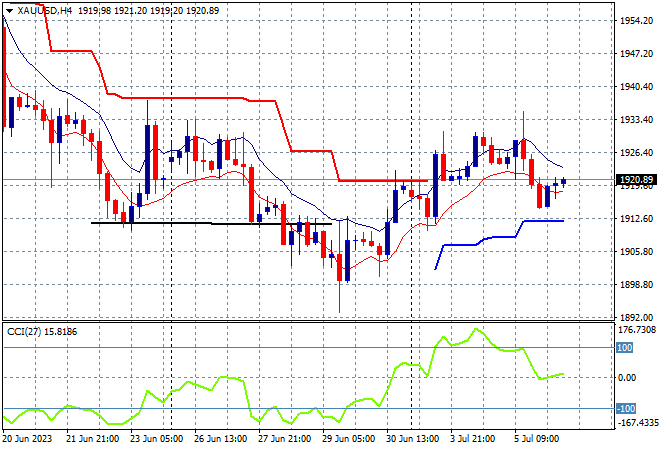This screenshot has height=450, width=660.
Task: Select the black horizontal support line
Action: click(211, 224)
